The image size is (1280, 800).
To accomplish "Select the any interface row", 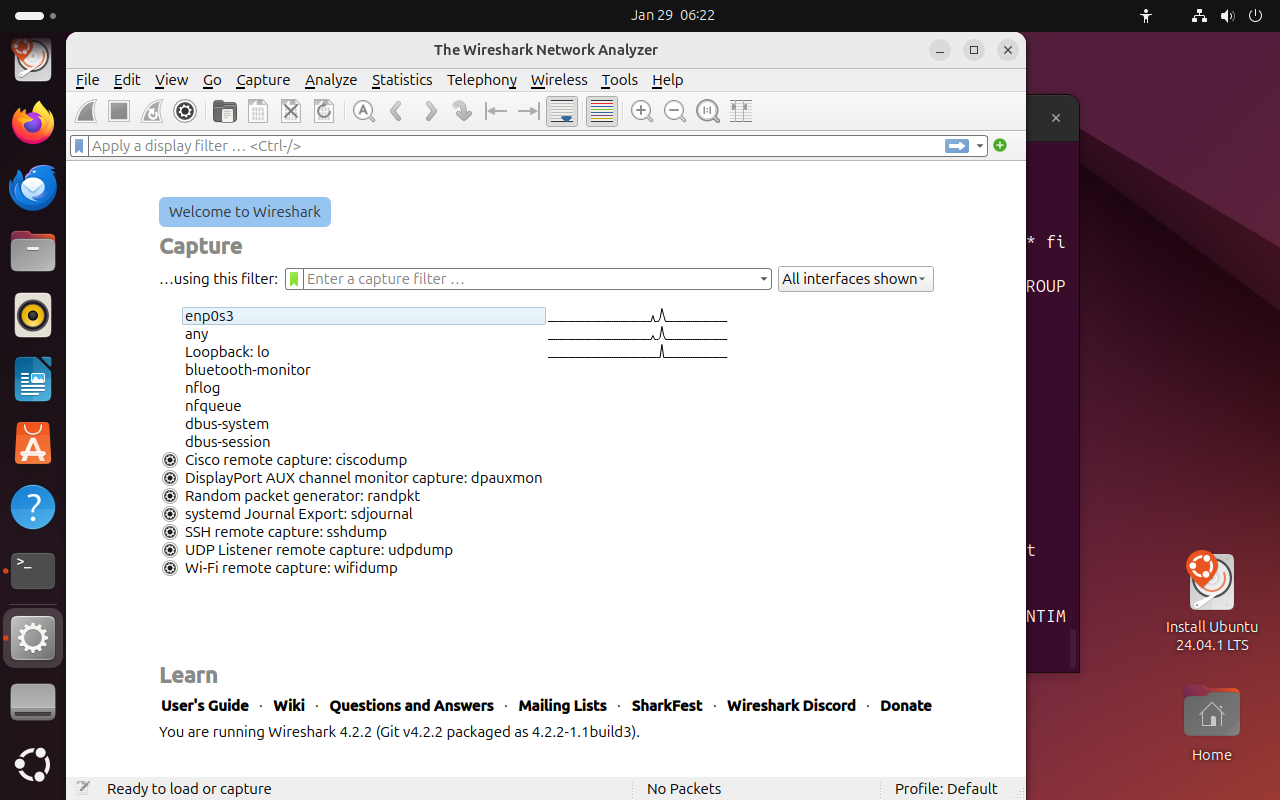I will click(x=364, y=334).
